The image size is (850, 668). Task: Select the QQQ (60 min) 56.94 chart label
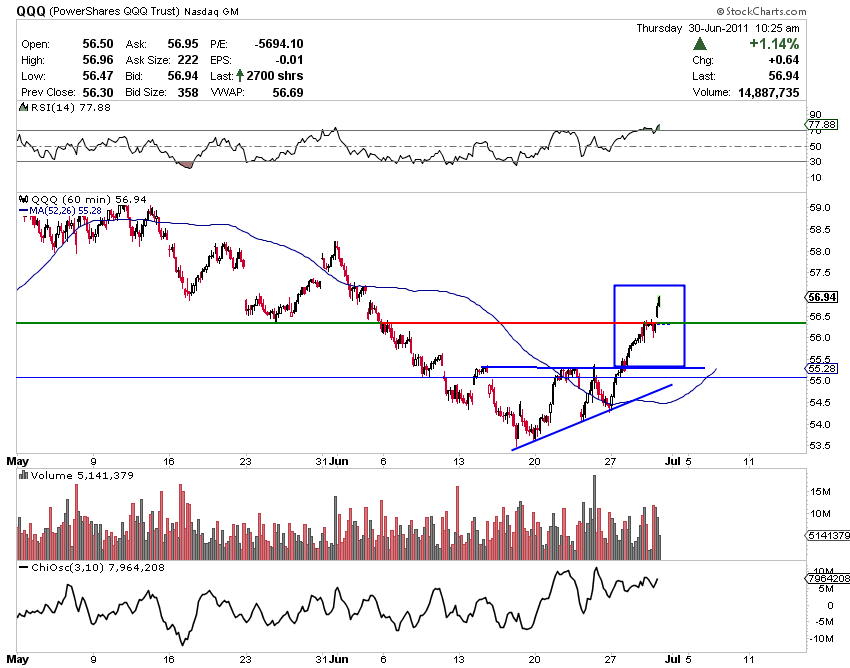click(x=88, y=200)
